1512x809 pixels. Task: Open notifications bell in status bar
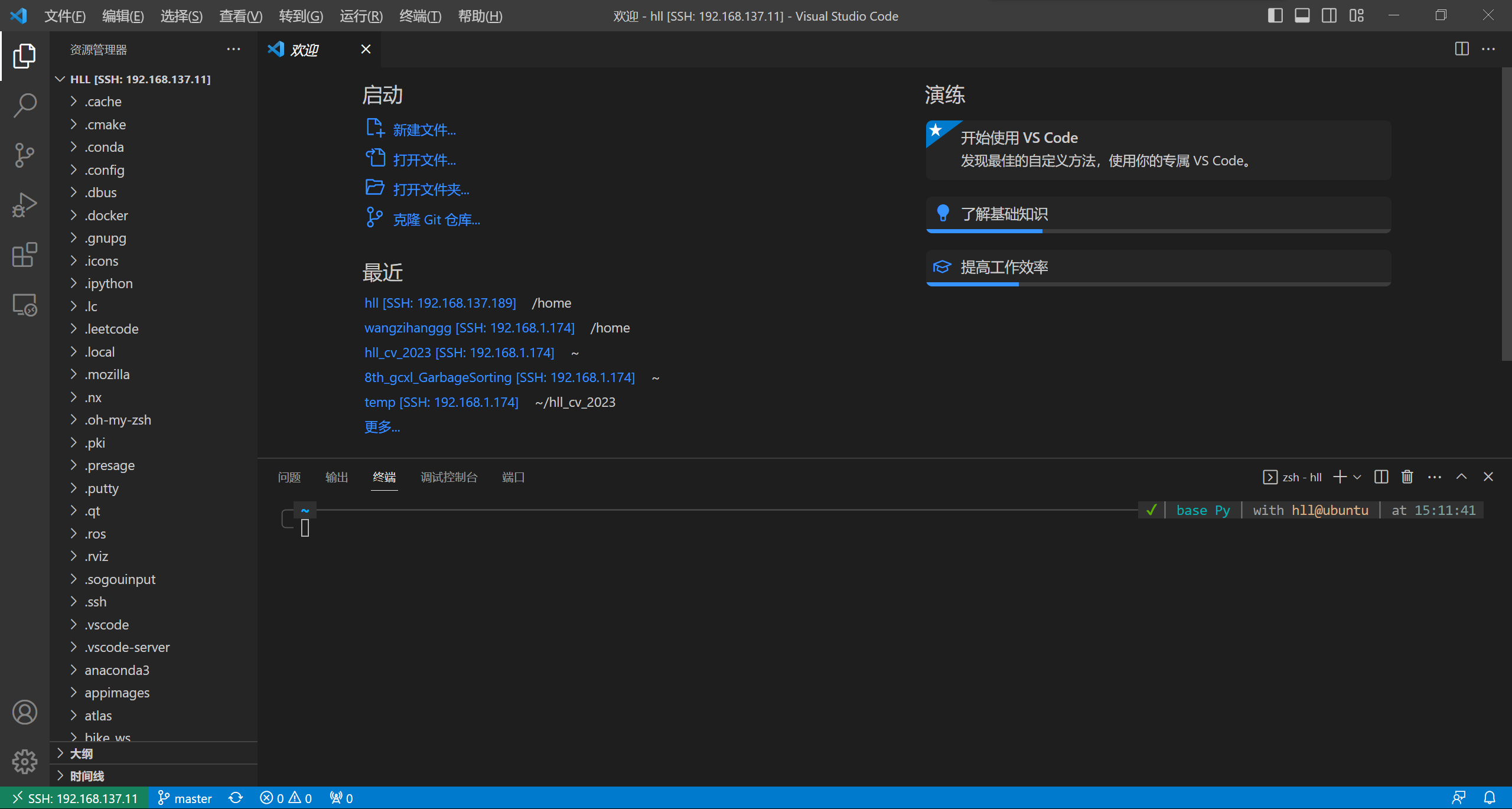1490,798
